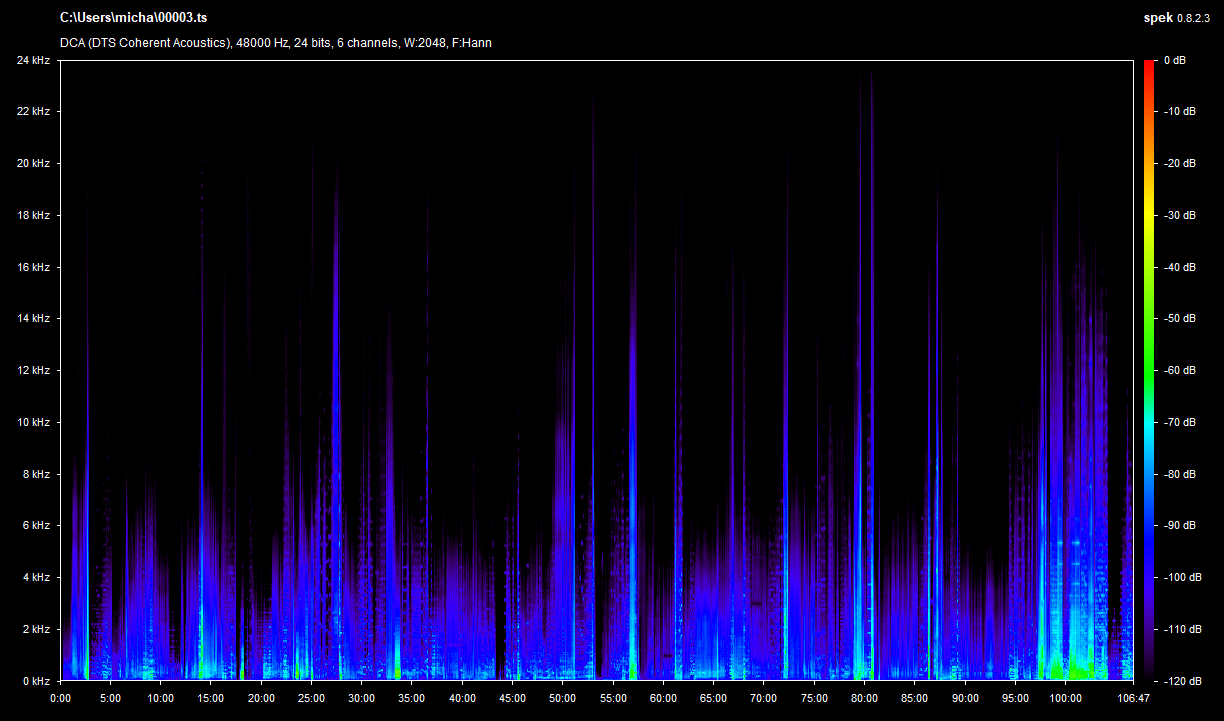Click the 25:00 time axis marker
This screenshot has height=721, width=1224.
(x=311, y=698)
